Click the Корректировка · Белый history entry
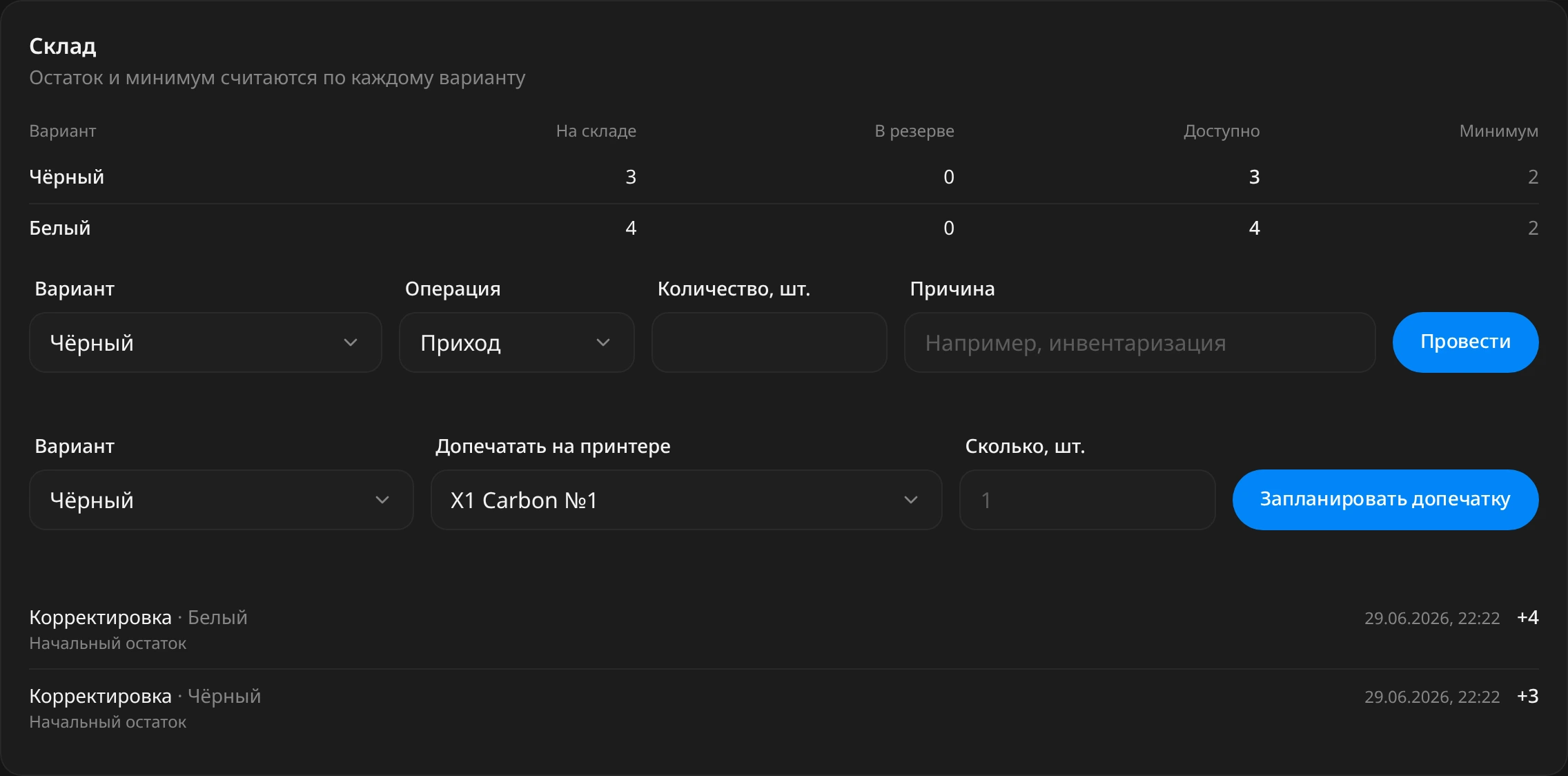This screenshot has height=776, width=1568. pyautogui.click(x=783, y=630)
